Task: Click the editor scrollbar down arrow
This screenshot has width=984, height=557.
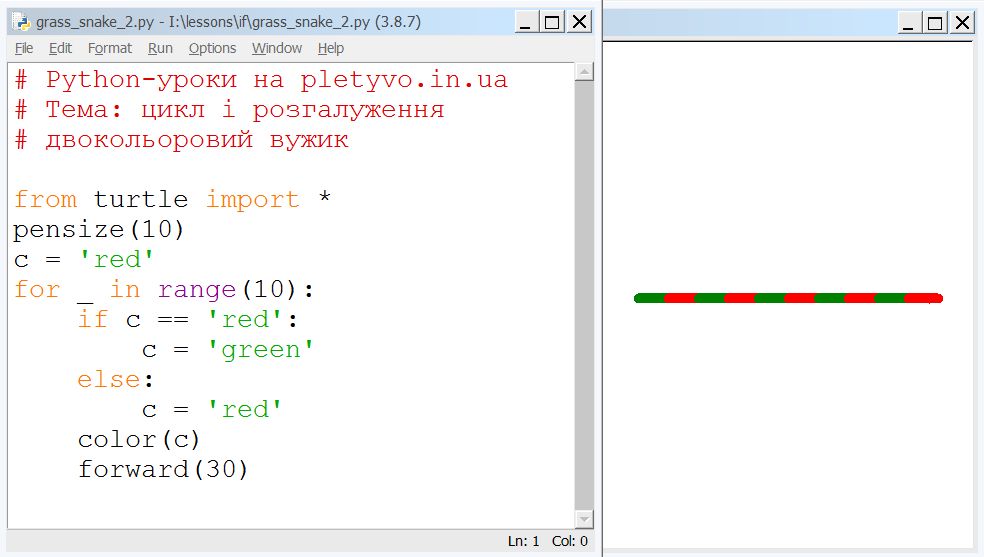Action: pyautogui.click(x=584, y=519)
